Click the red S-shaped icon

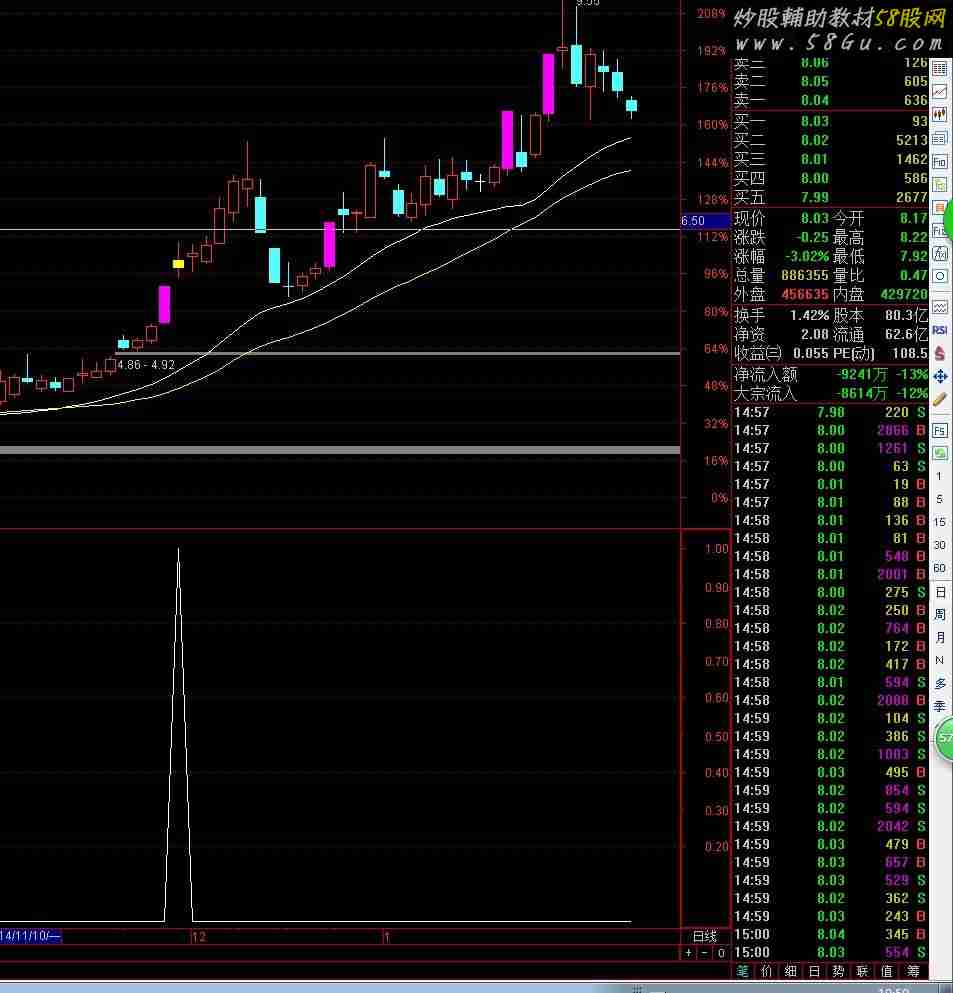(x=940, y=353)
